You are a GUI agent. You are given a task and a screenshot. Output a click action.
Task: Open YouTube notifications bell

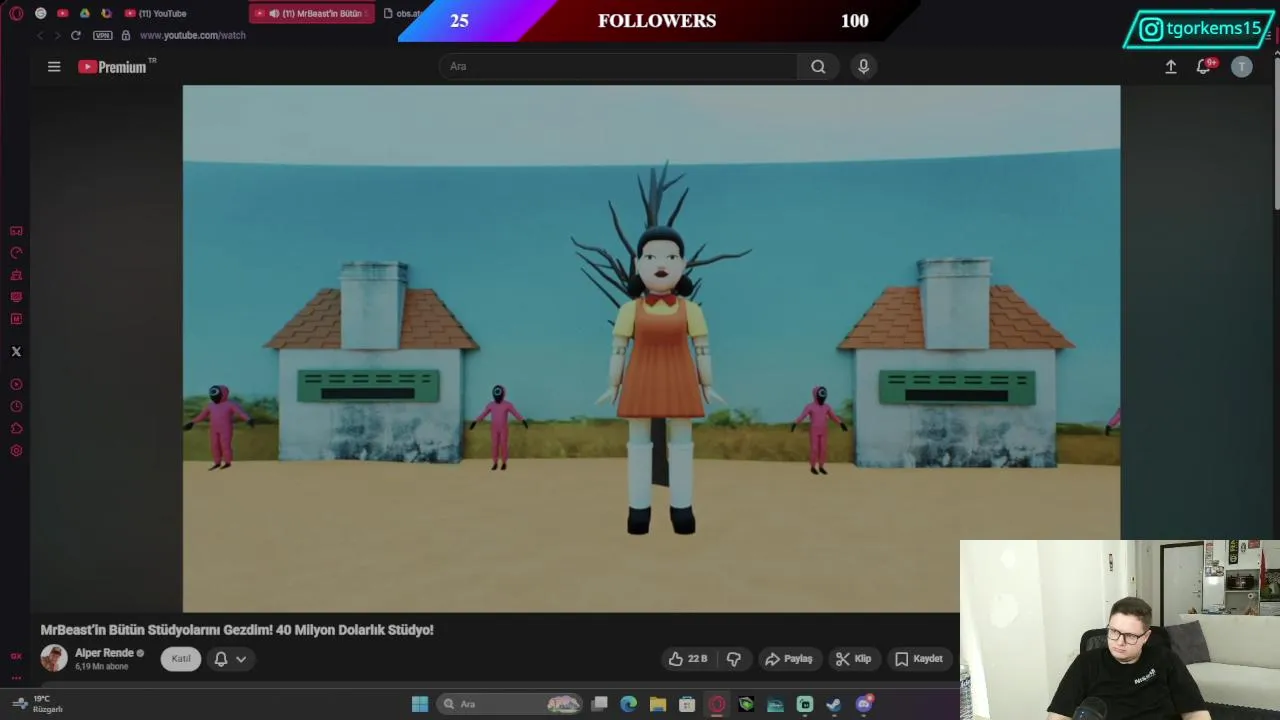point(1204,66)
